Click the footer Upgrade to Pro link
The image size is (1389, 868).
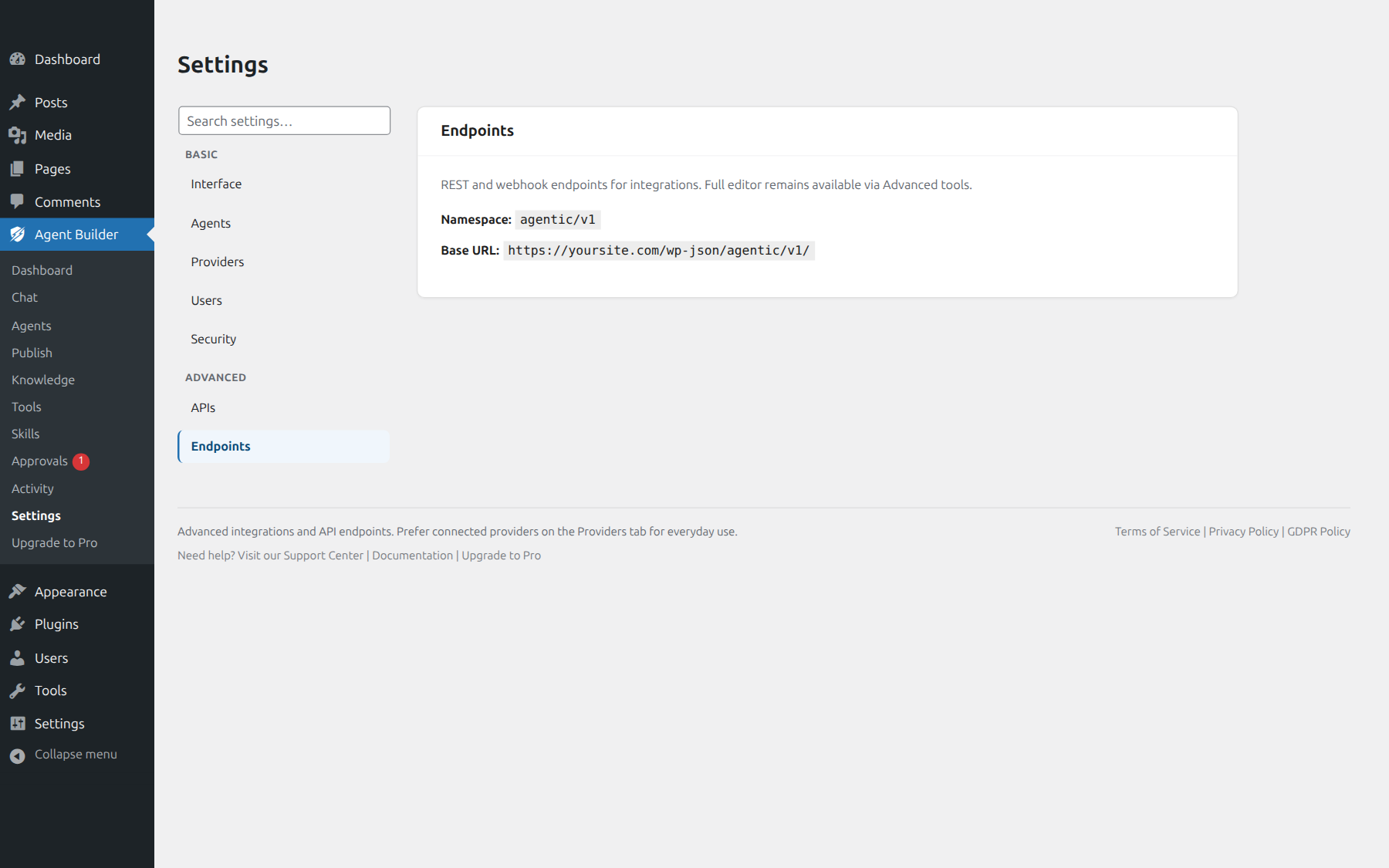point(501,556)
